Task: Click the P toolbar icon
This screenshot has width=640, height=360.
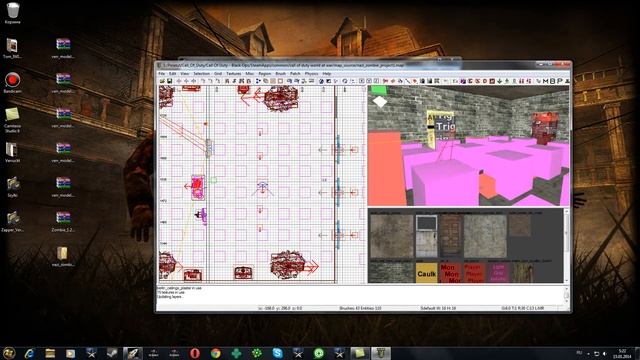Action: pos(560,81)
